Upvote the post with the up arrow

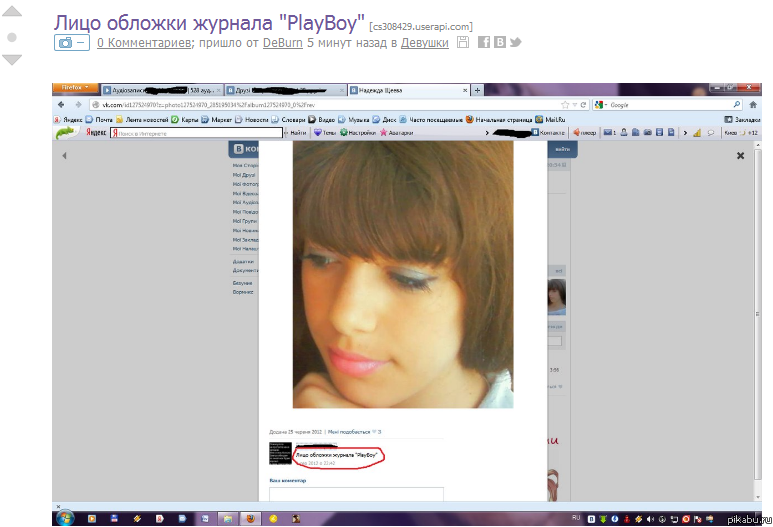[x=11, y=14]
